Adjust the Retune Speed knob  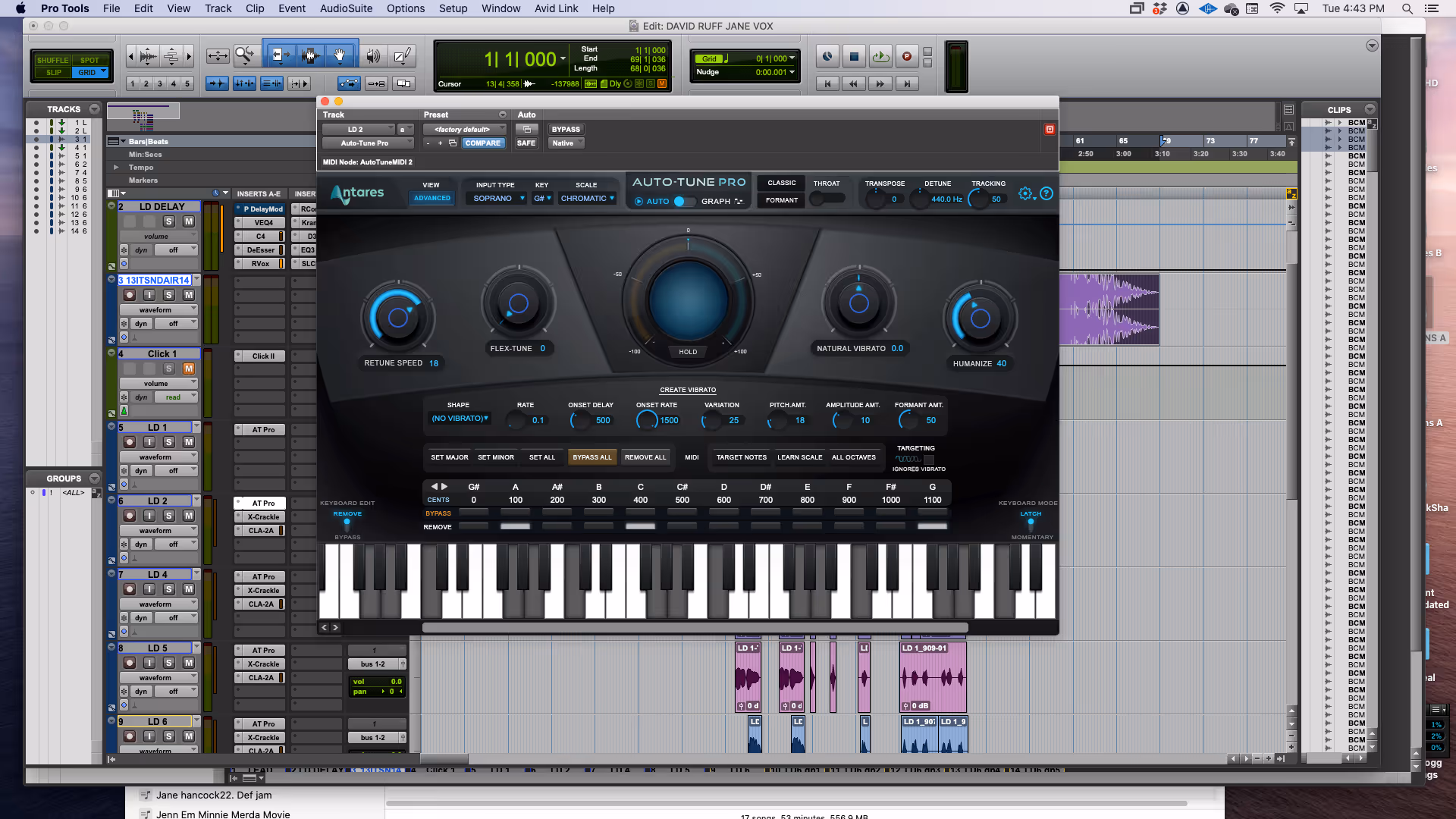click(x=398, y=318)
